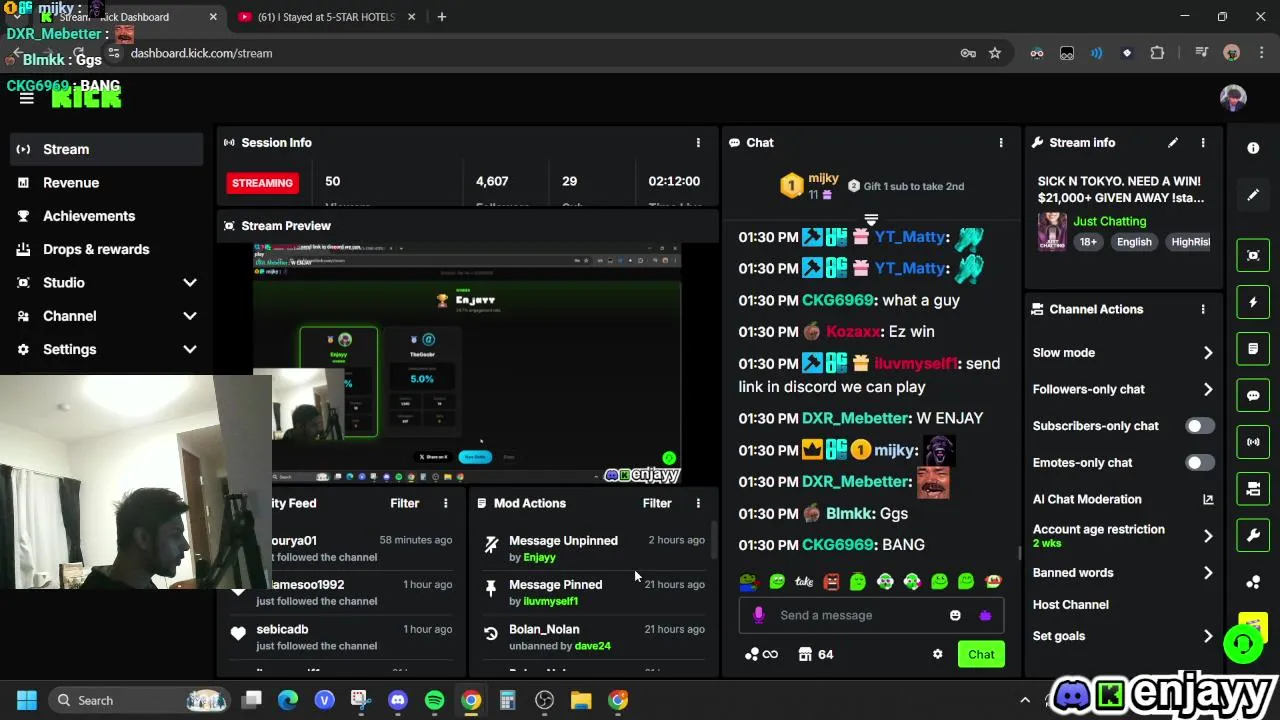Toggle Emotes-only chat switch

tap(1200, 463)
